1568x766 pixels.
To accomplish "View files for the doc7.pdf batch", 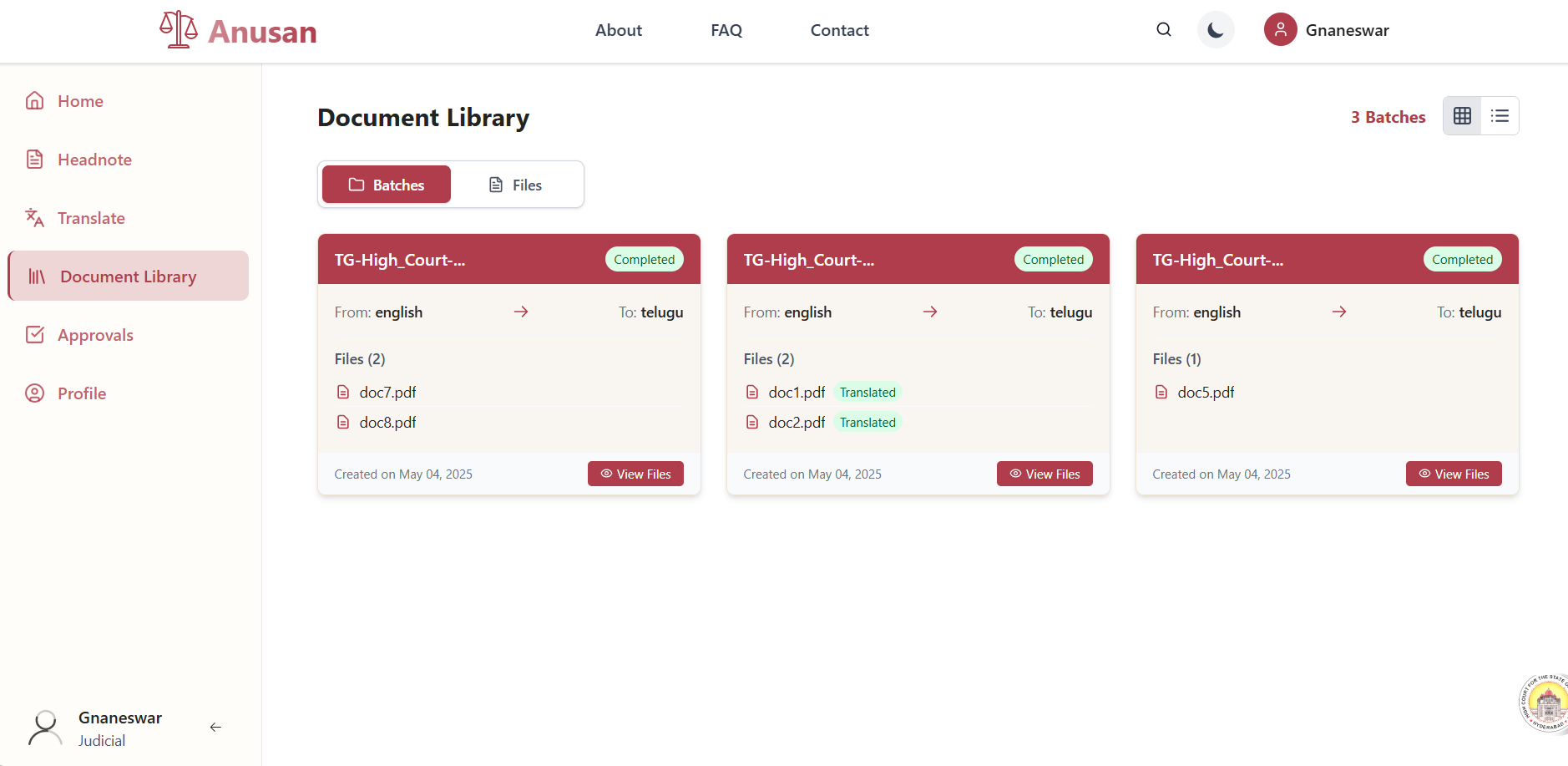I will [x=635, y=474].
